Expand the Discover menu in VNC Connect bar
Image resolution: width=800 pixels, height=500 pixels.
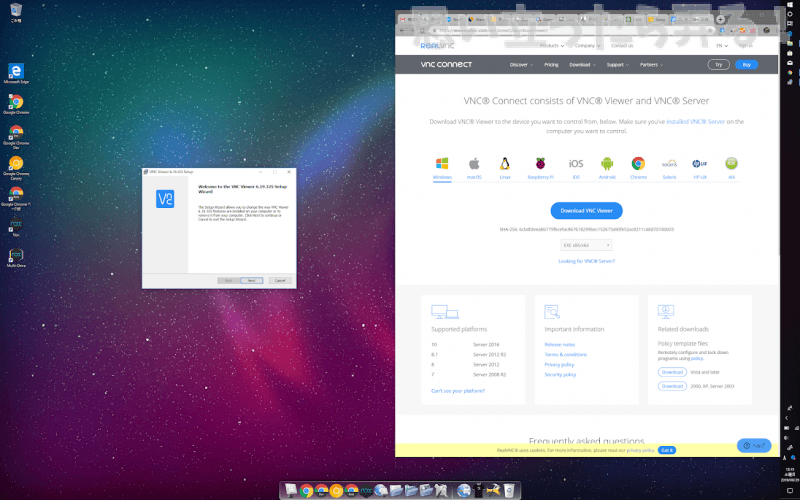521,65
